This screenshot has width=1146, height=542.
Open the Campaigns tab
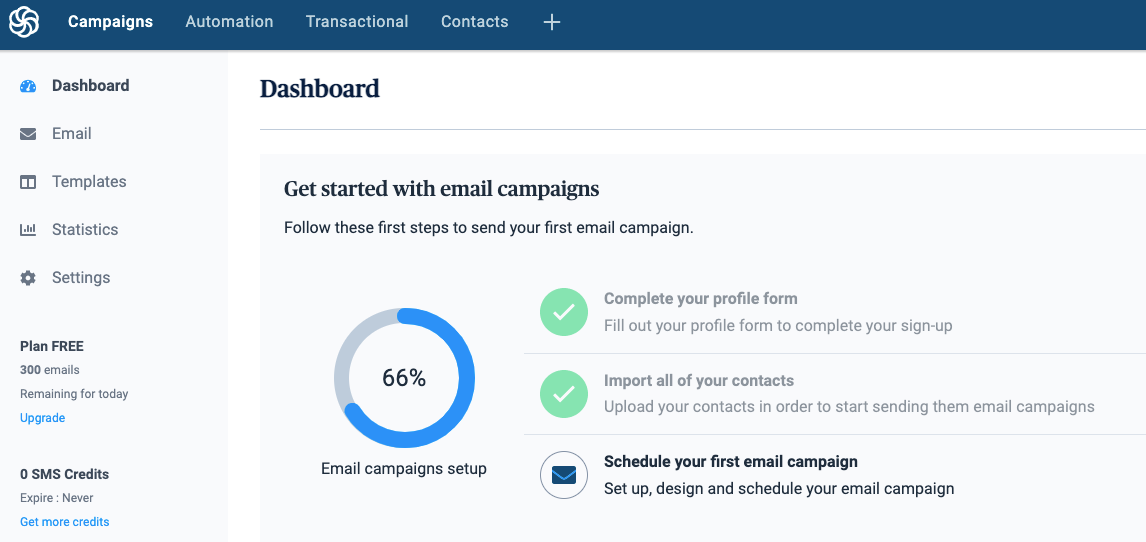click(110, 22)
